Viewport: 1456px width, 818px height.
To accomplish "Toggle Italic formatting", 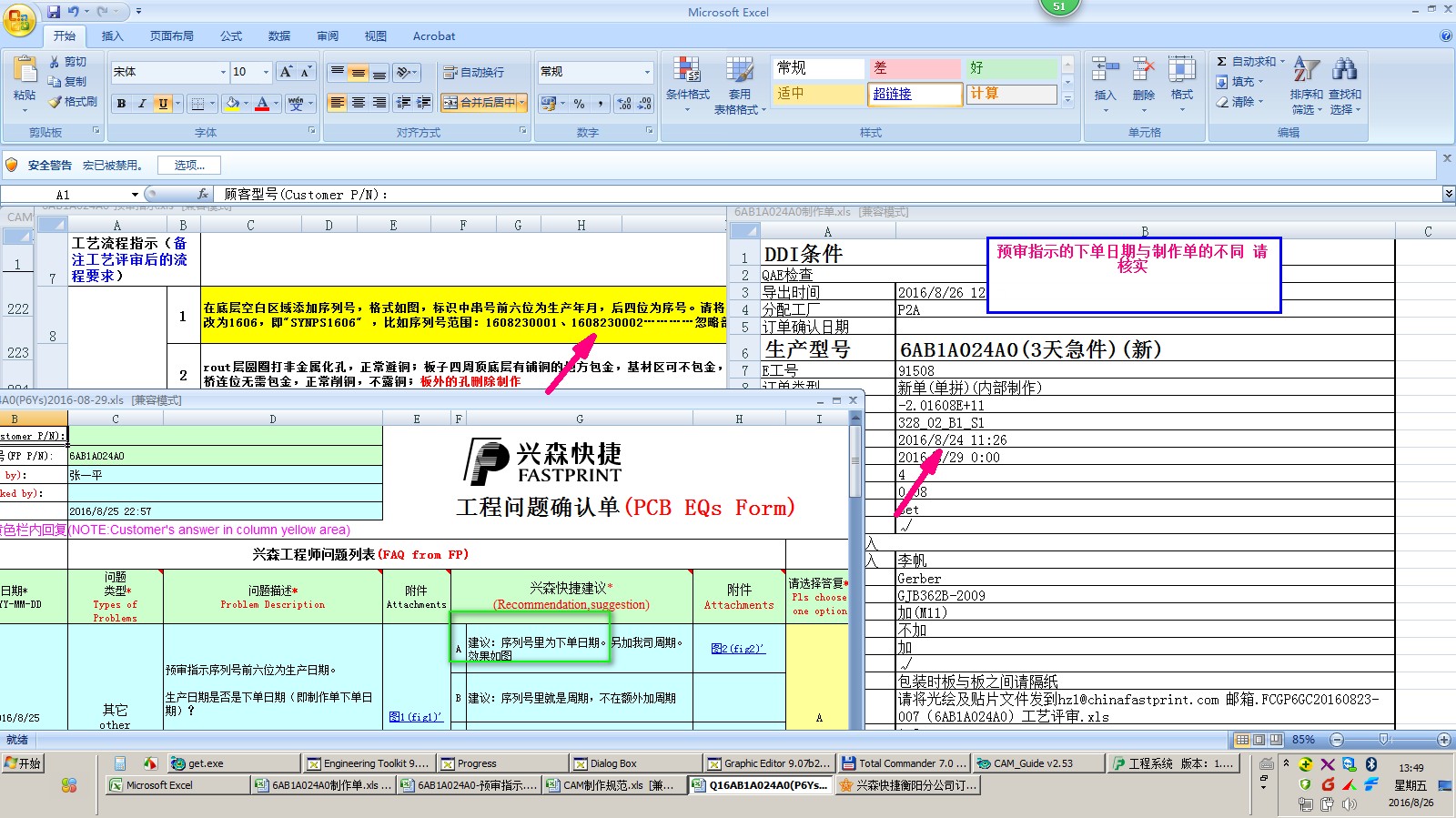I will click(x=142, y=104).
